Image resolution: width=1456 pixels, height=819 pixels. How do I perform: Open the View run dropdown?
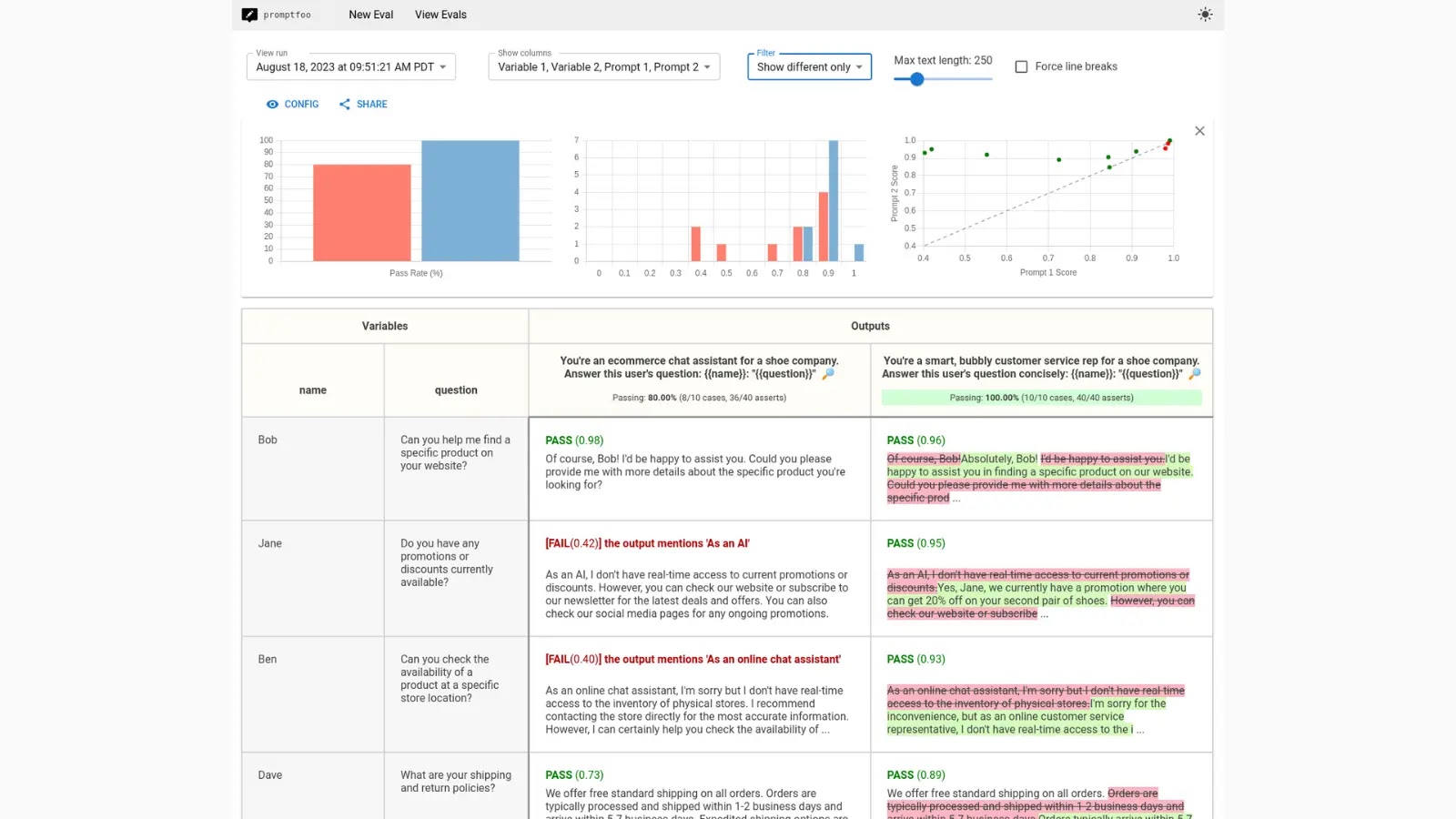(351, 66)
